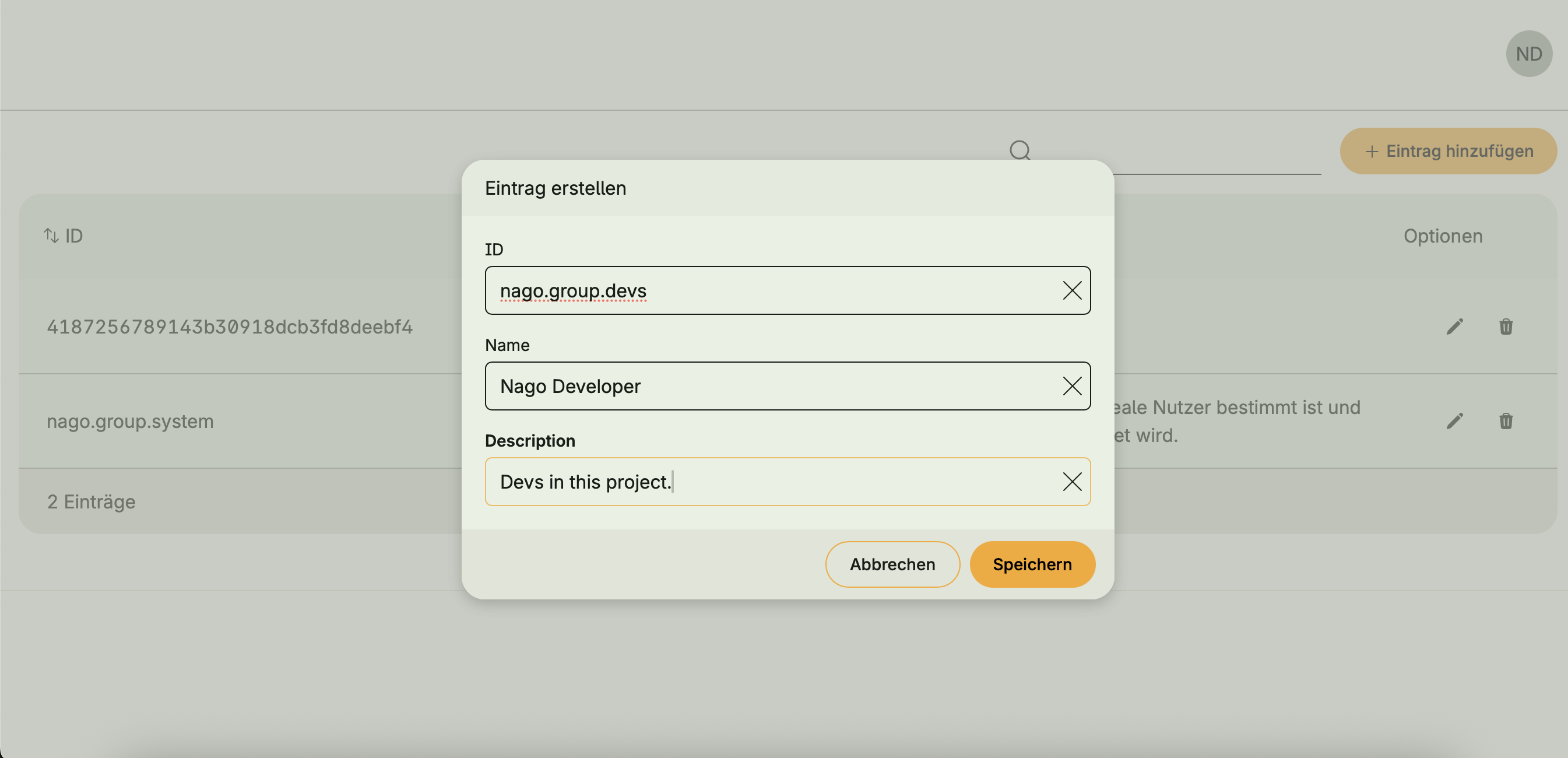The width and height of the screenshot is (1568, 758).
Task: Click the search magnifier icon
Action: (1019, 150)
